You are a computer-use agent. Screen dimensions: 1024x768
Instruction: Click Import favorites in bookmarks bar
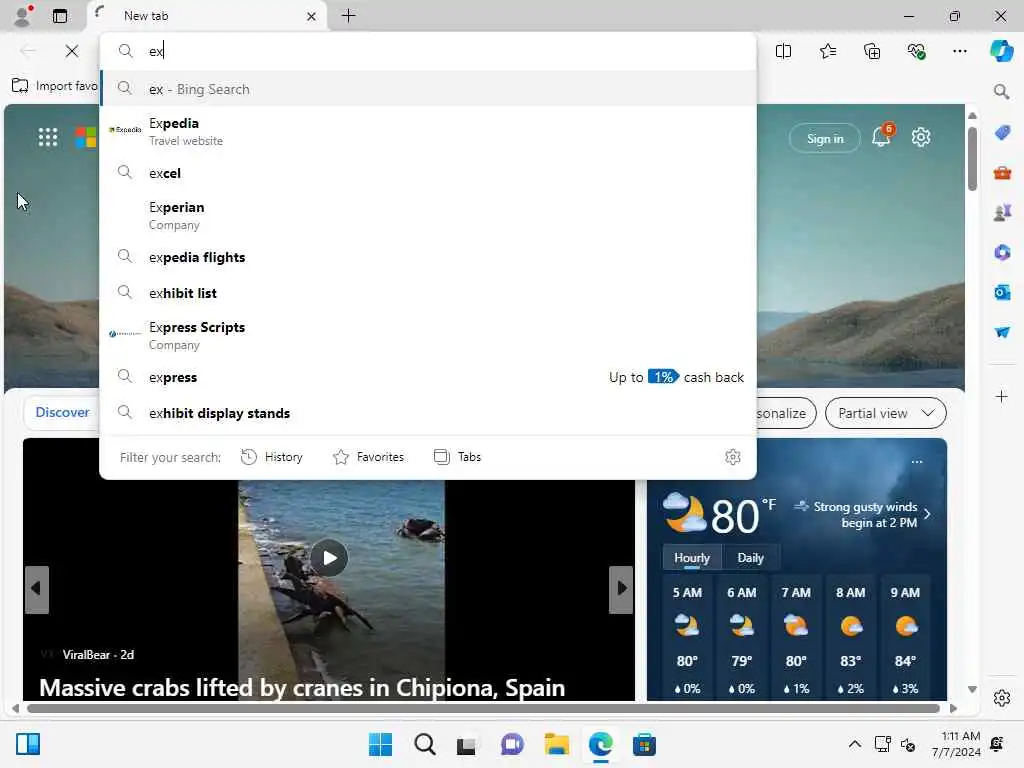click(x=55, y=86)
